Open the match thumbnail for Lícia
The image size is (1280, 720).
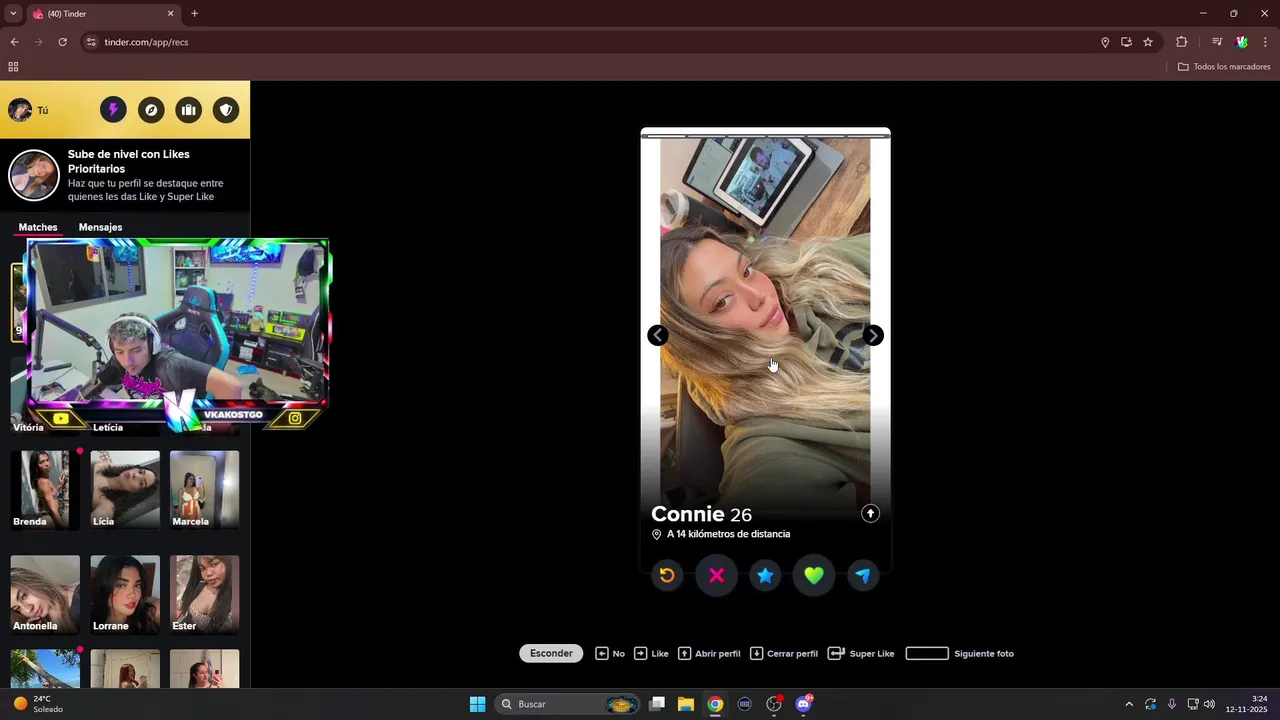[125, 489]
